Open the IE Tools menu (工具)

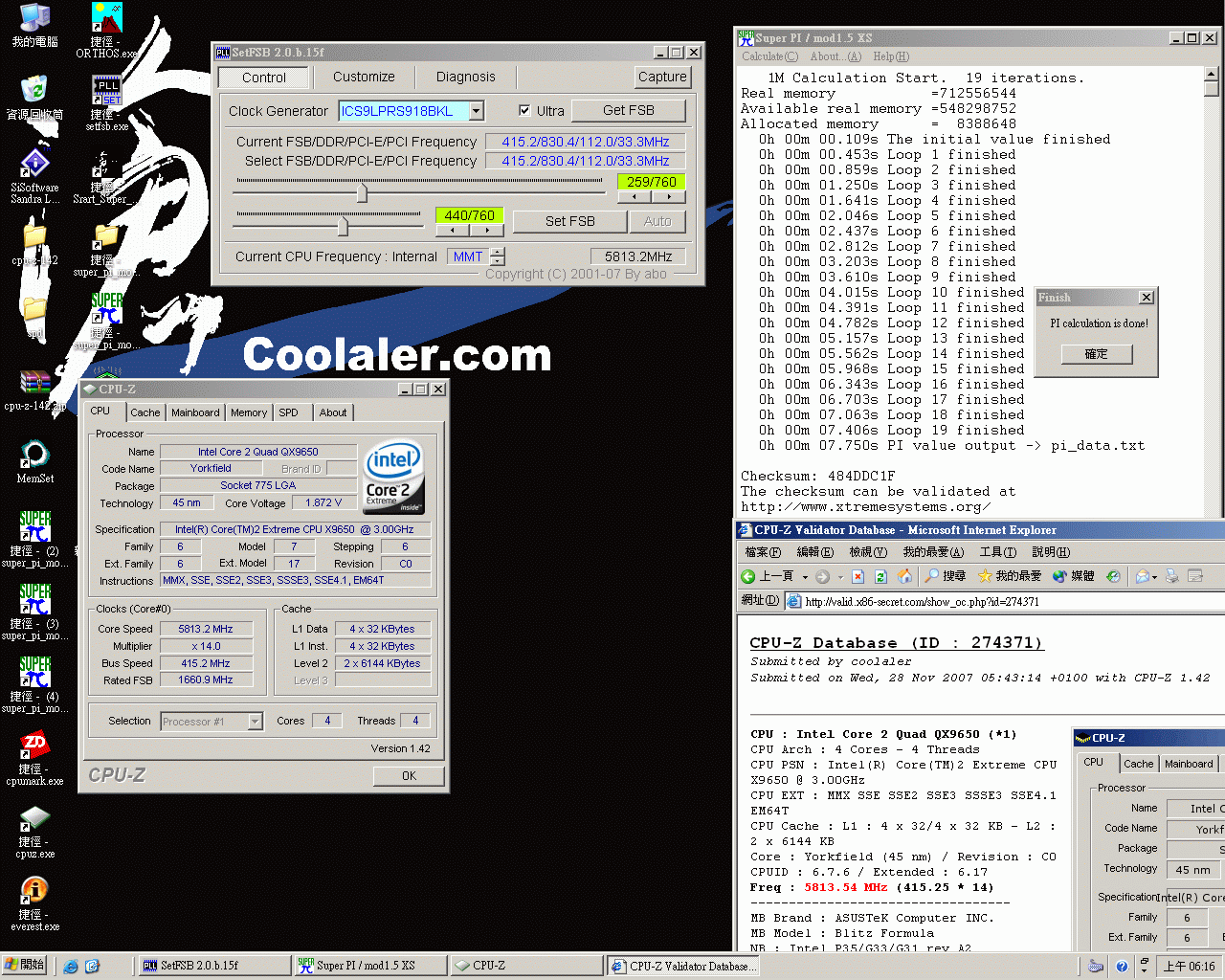click(998, 552)
